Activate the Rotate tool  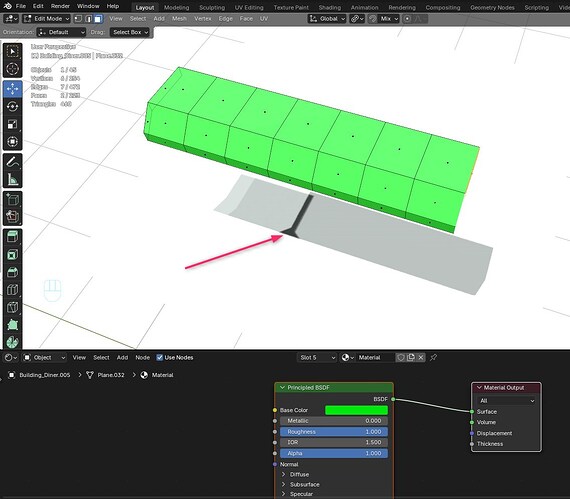pos(12,106)
